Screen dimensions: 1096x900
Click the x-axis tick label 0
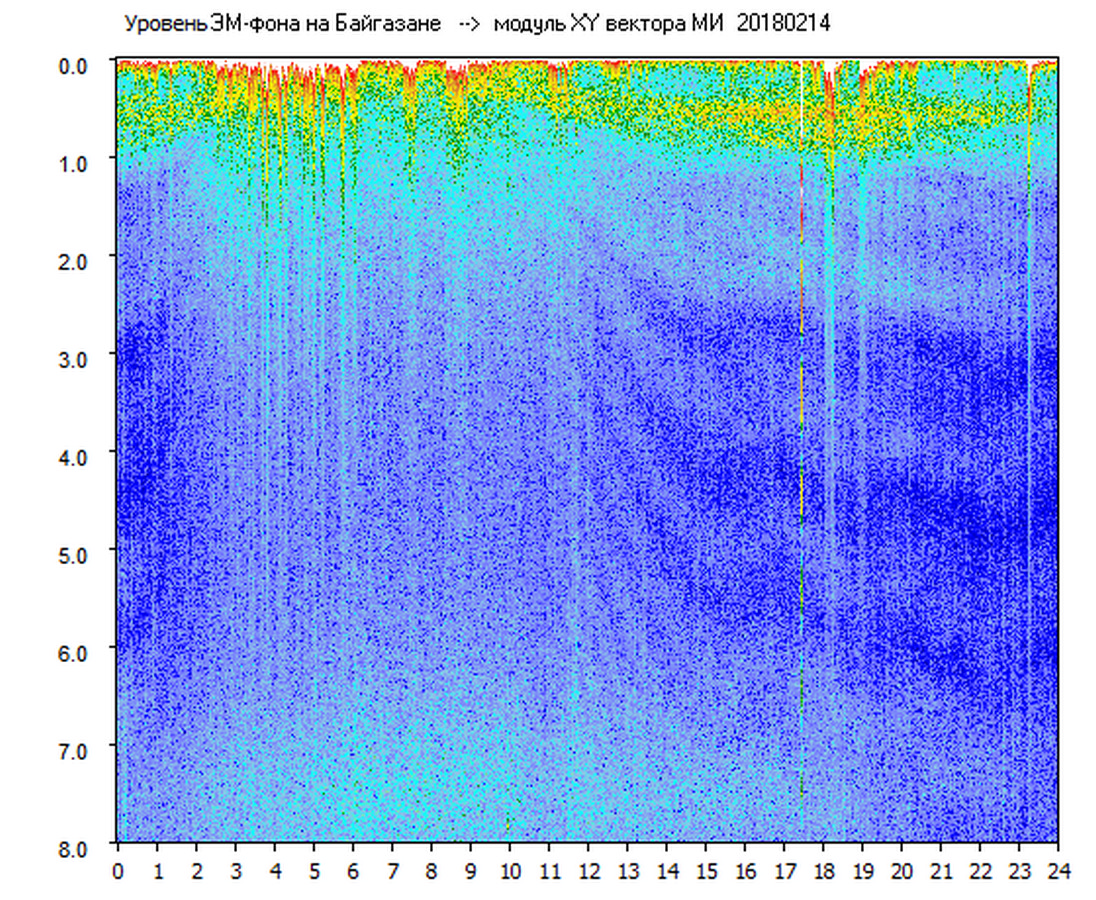tap(118, 871)
